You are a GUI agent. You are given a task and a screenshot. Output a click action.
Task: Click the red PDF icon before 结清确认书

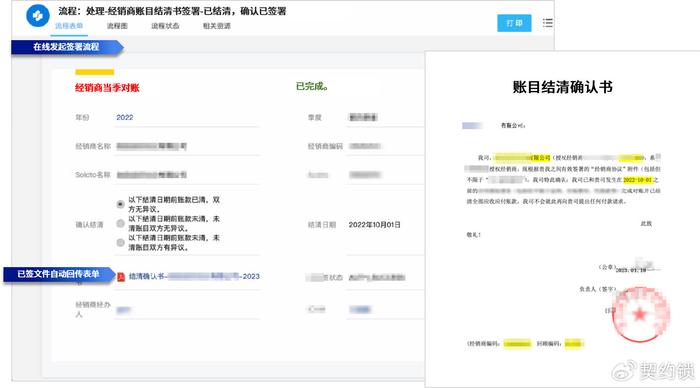point(121,277)
